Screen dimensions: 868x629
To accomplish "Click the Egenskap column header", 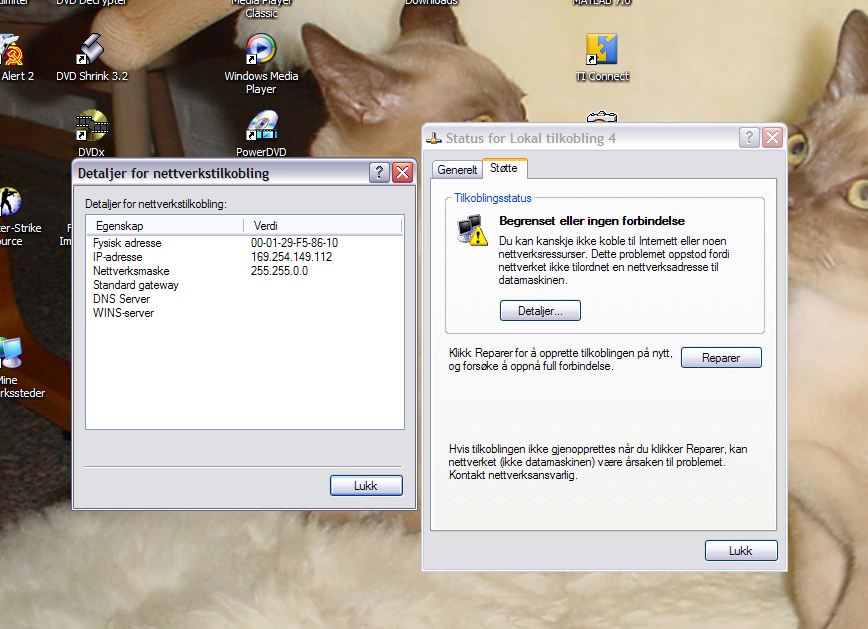I will tap(165, 226).
